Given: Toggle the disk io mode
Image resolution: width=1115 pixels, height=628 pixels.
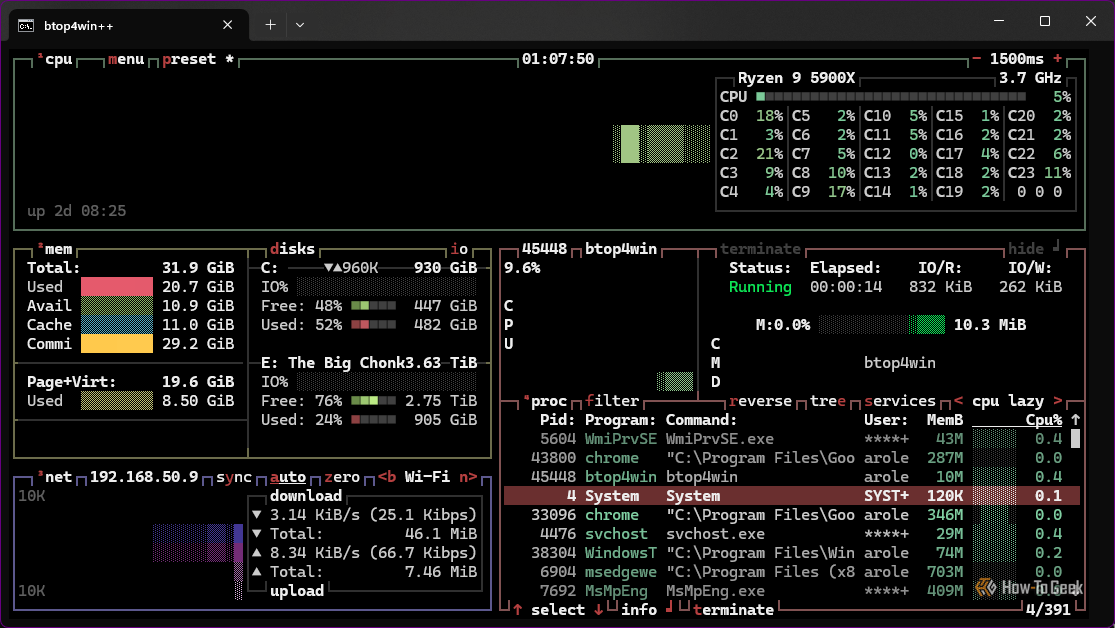Looking at the screenshot, I should click(459, 249).
